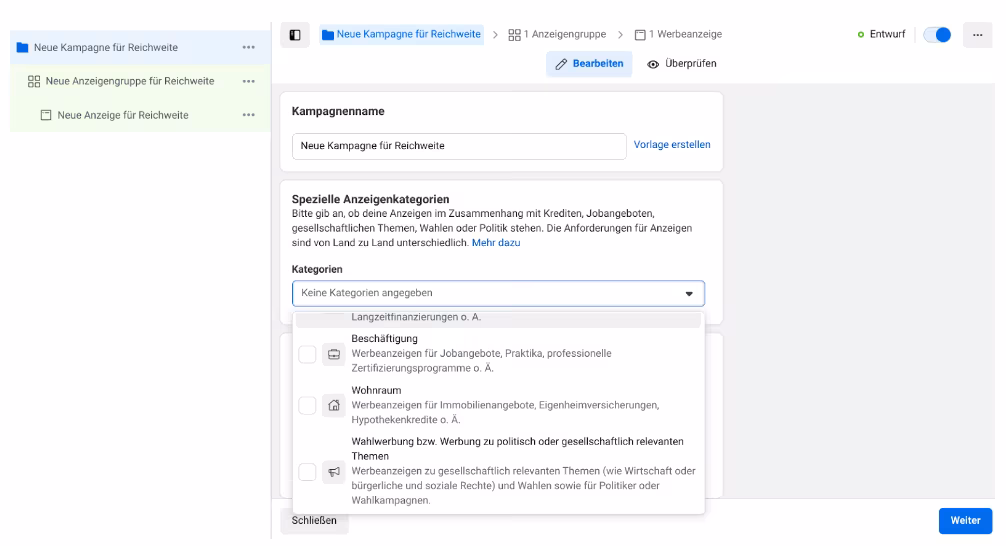
Task: Collapse the Kategorien dropdown arrow
Action: (x=688, y=294)
